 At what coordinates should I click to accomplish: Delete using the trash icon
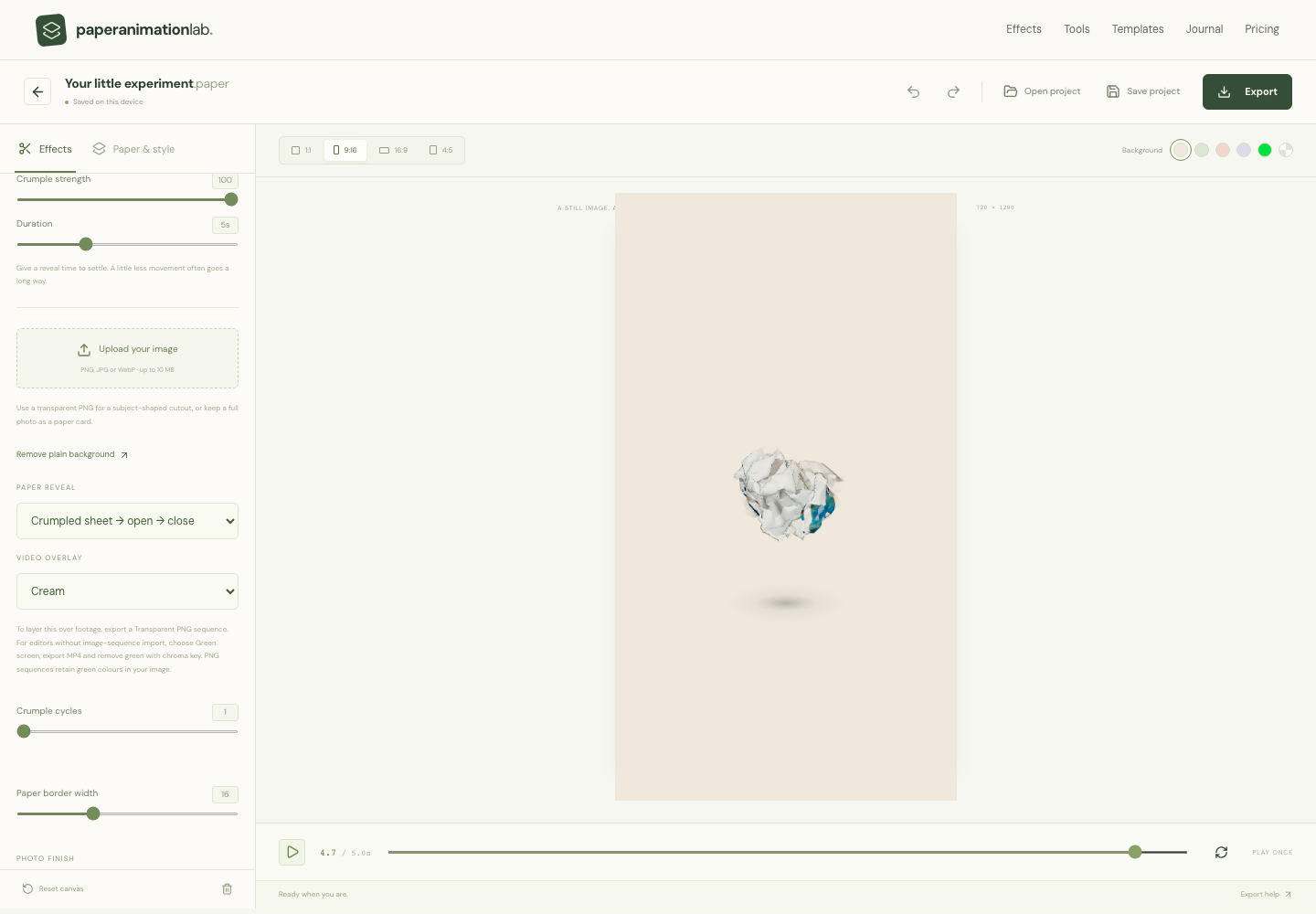click(228, 888)
